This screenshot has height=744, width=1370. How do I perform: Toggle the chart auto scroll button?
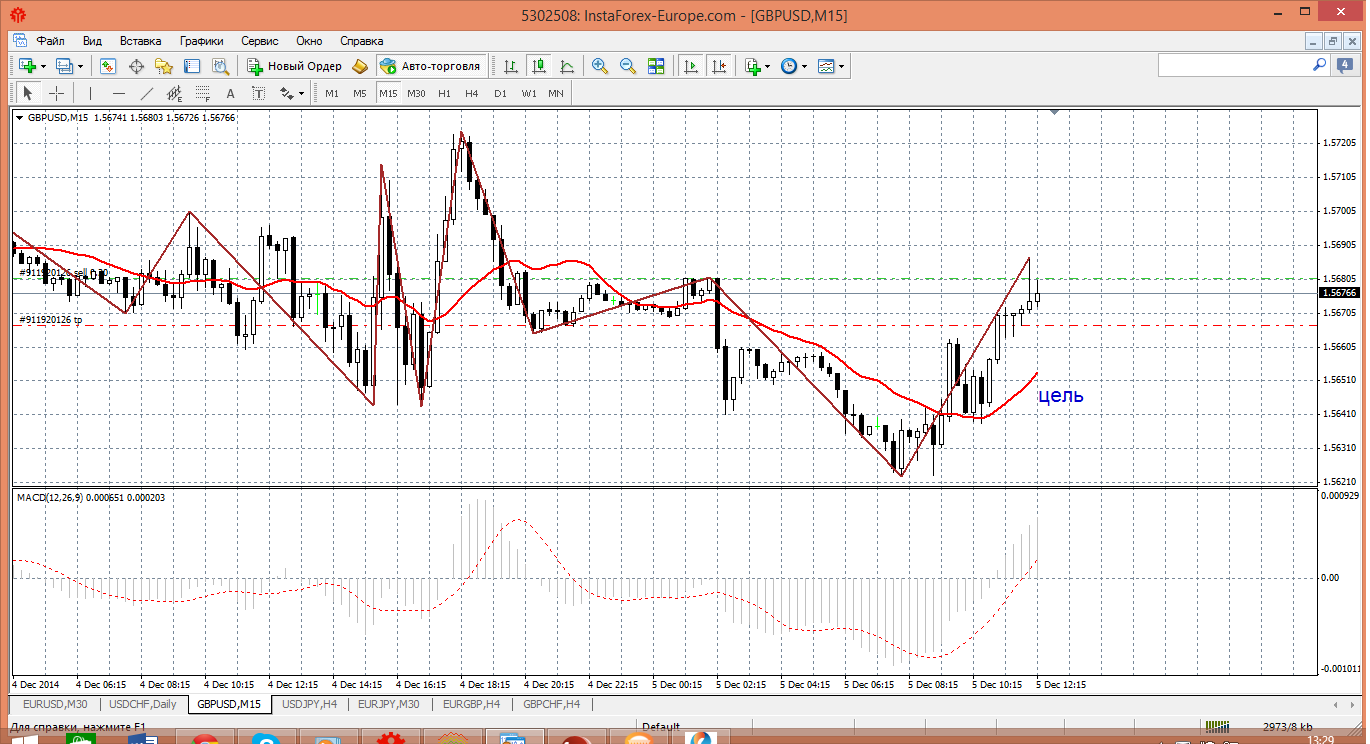(x=690, y=66)
